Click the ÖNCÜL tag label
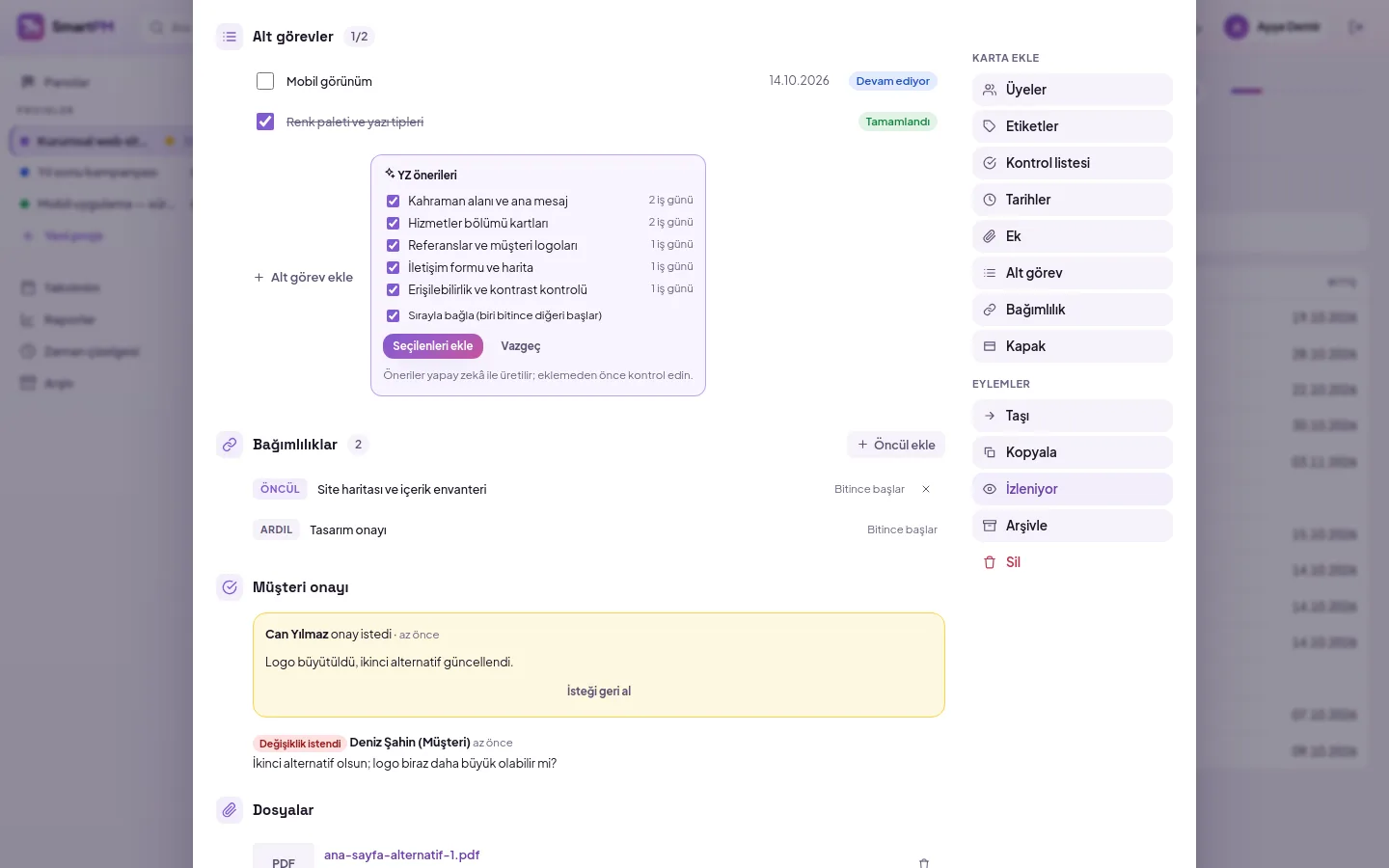The image size is (1389, 868). [x=280, y=489]
